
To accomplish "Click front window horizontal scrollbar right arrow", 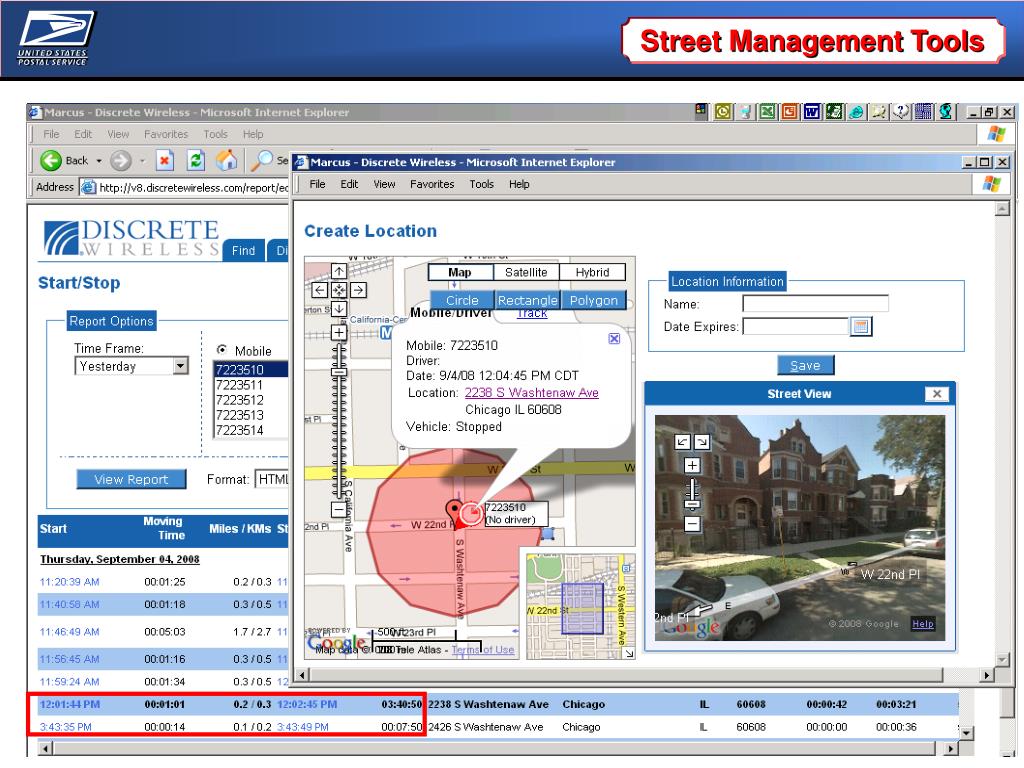I will pyautogui.click(x=986, y=675).
